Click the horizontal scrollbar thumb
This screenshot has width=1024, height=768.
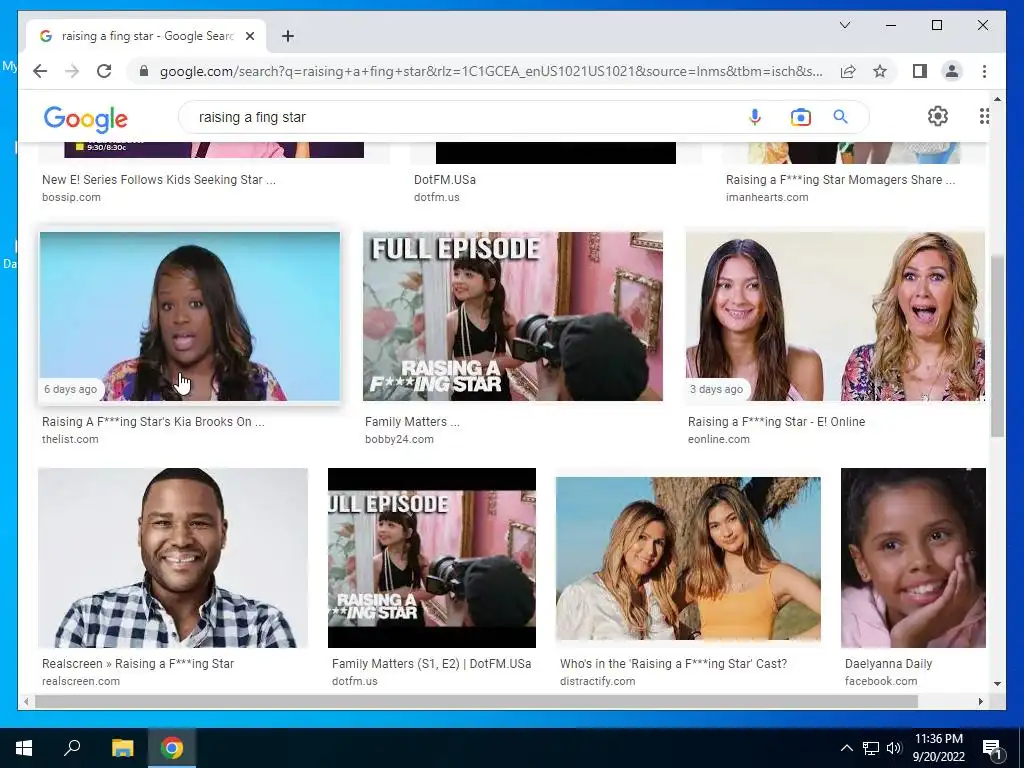point(476,701)
